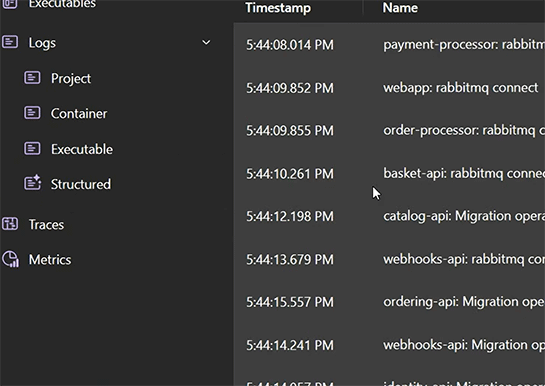Select the ordering-api Migration row
545x386 pixels.
(389, 302)
